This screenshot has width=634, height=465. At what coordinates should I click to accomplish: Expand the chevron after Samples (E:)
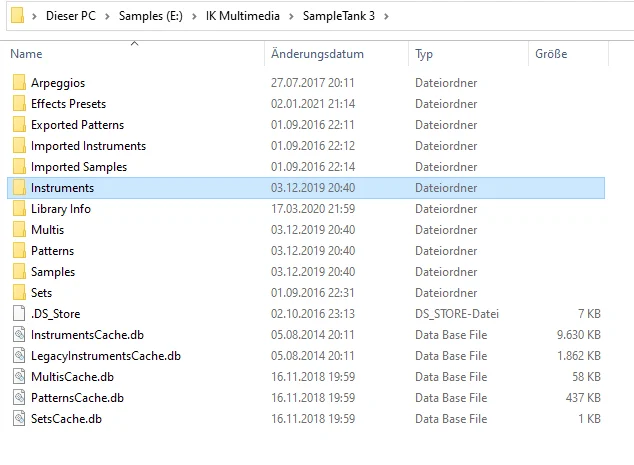(x=194, y=16)
